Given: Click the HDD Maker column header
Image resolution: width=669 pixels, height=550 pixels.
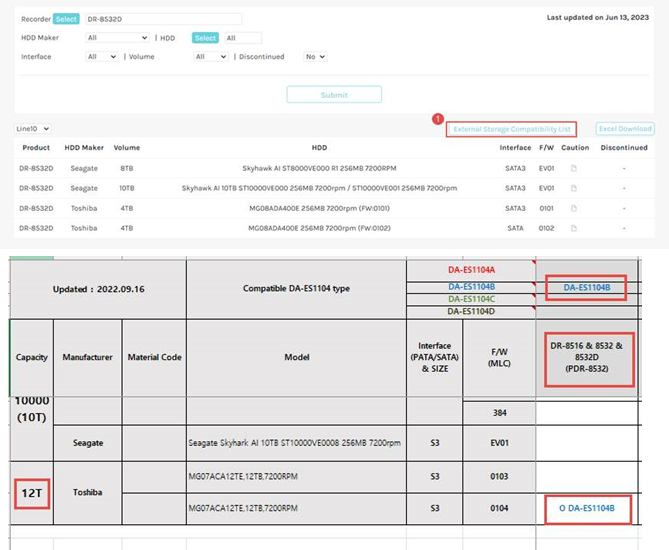Looking at the screenshot, I should (84, 148).
